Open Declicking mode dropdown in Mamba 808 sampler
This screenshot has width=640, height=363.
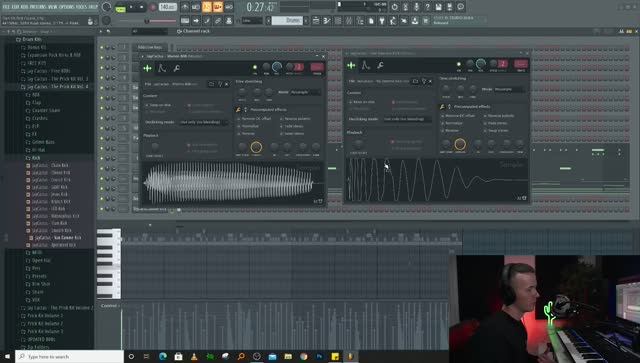pyautogui.click(x=203, y=122)
